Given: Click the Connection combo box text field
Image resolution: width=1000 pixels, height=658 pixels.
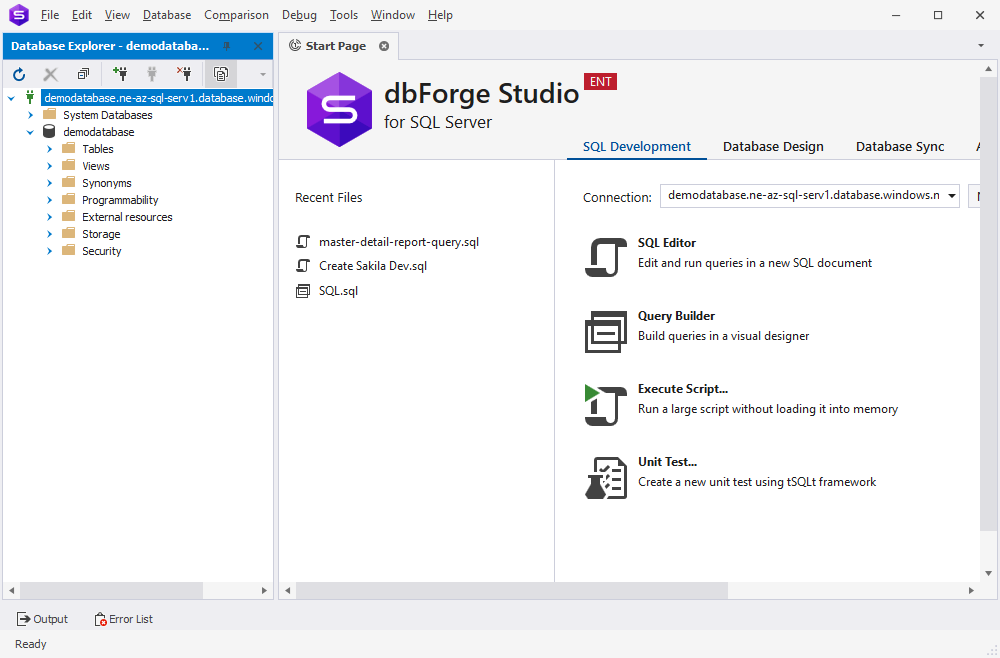Looking at the screenshot, I should 802,196.
